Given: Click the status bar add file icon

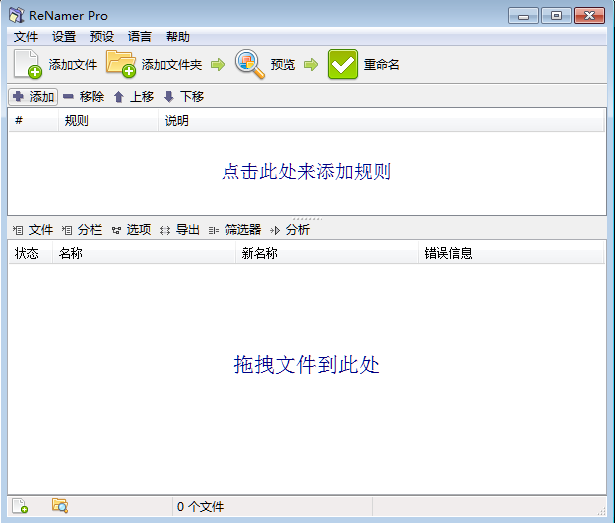Looking at the screenshot, I should tap(20, 507).
